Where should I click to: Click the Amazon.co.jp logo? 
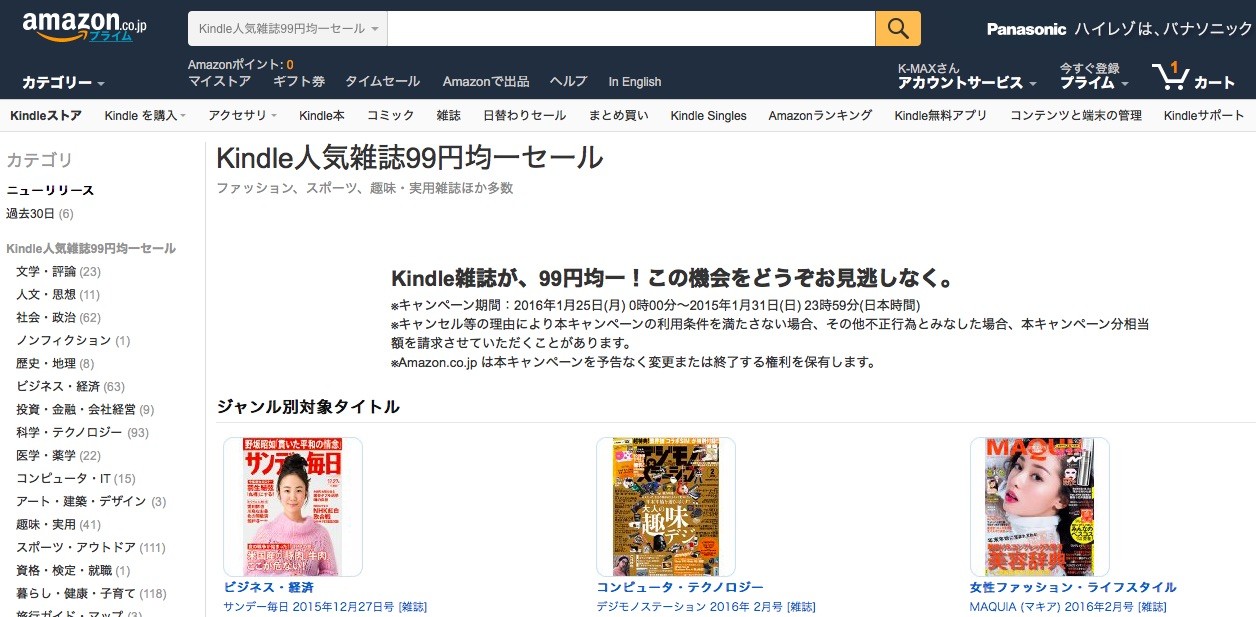click(85, 28)
